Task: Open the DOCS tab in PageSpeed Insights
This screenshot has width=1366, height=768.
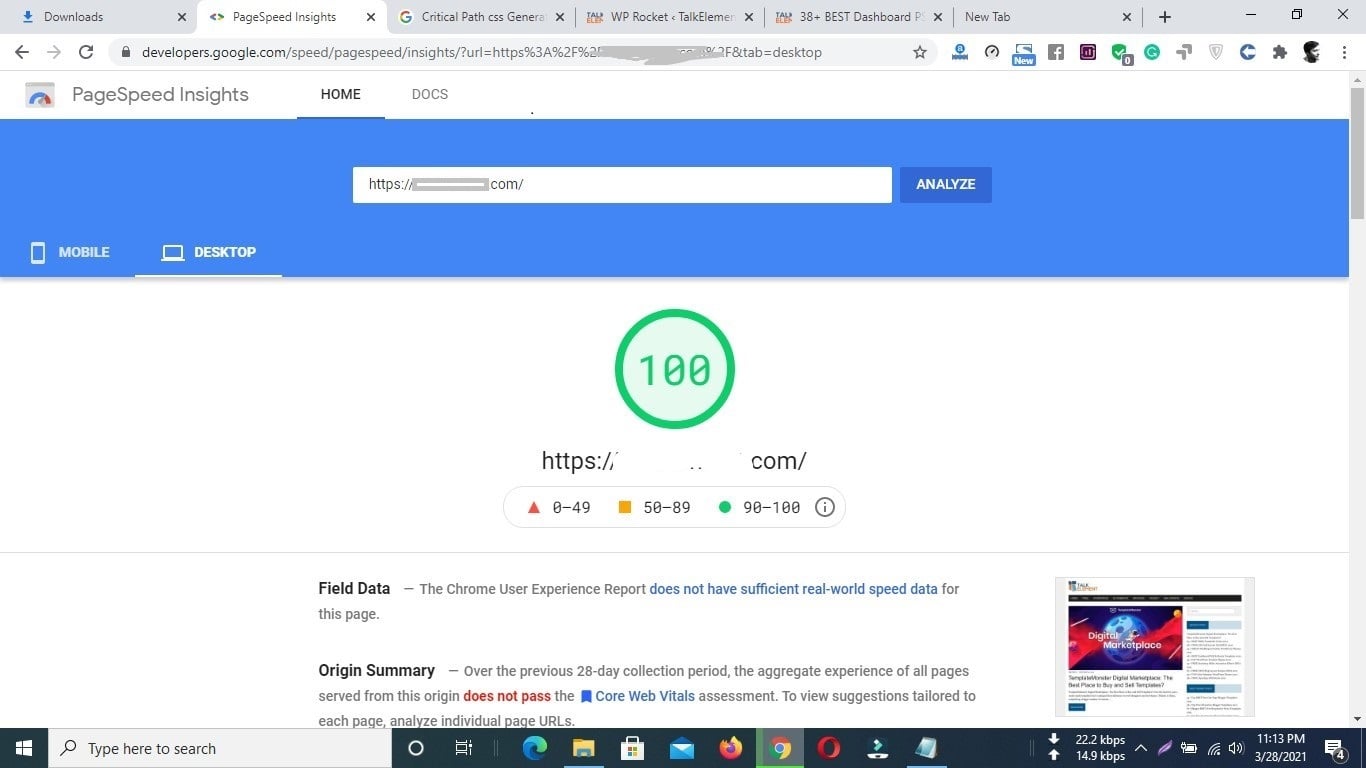Action: pos(430,94)
